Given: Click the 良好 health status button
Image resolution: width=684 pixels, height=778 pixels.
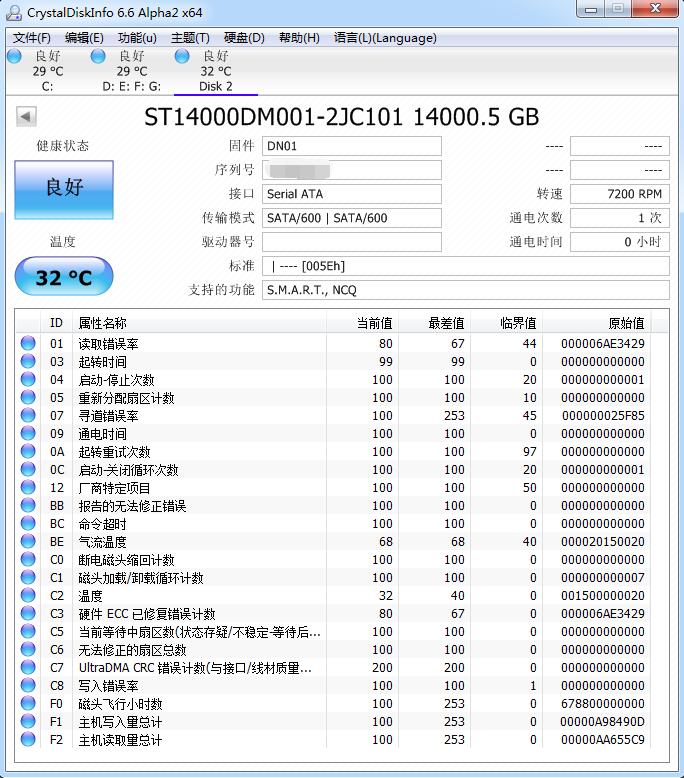Looking at the screenshot, I should coord(64,189).
